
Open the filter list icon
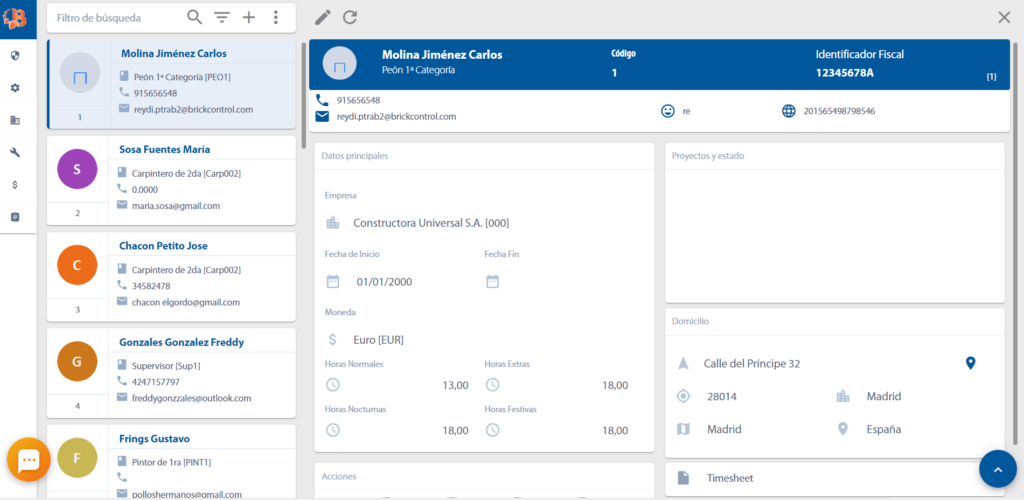coord(222,17)
